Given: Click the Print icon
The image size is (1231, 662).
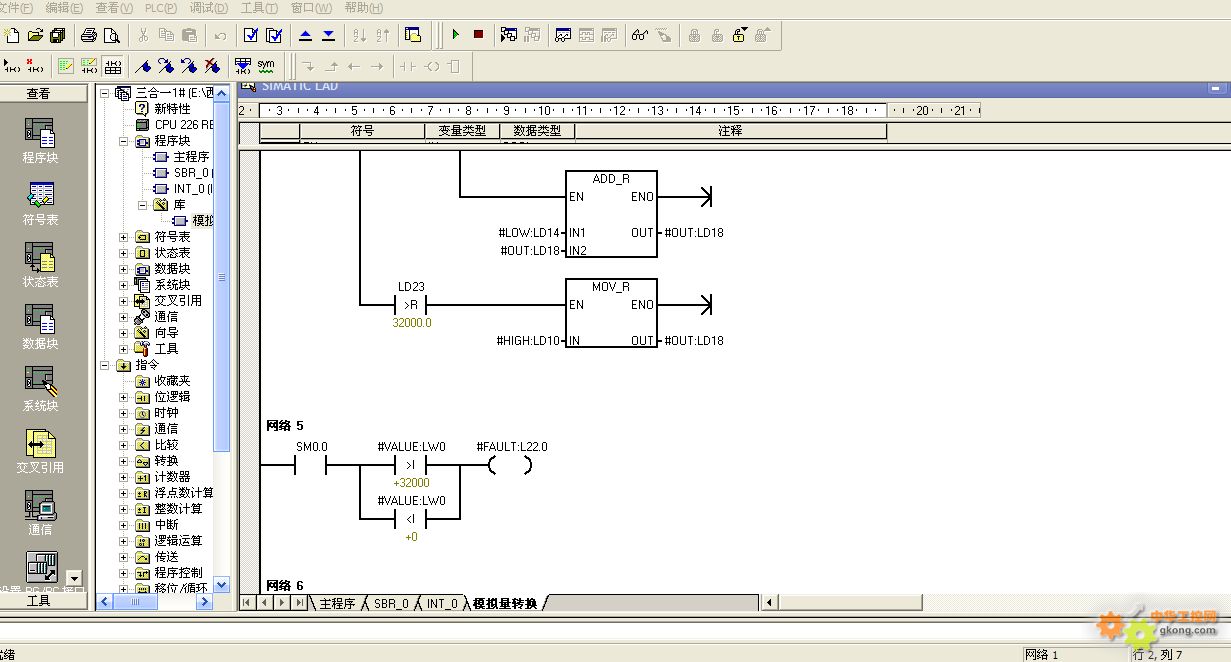Looking at the screenshot, I should 89,35.
